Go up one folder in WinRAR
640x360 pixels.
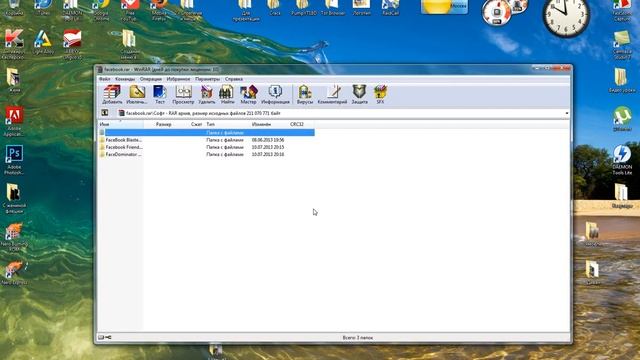coord(104,113)
